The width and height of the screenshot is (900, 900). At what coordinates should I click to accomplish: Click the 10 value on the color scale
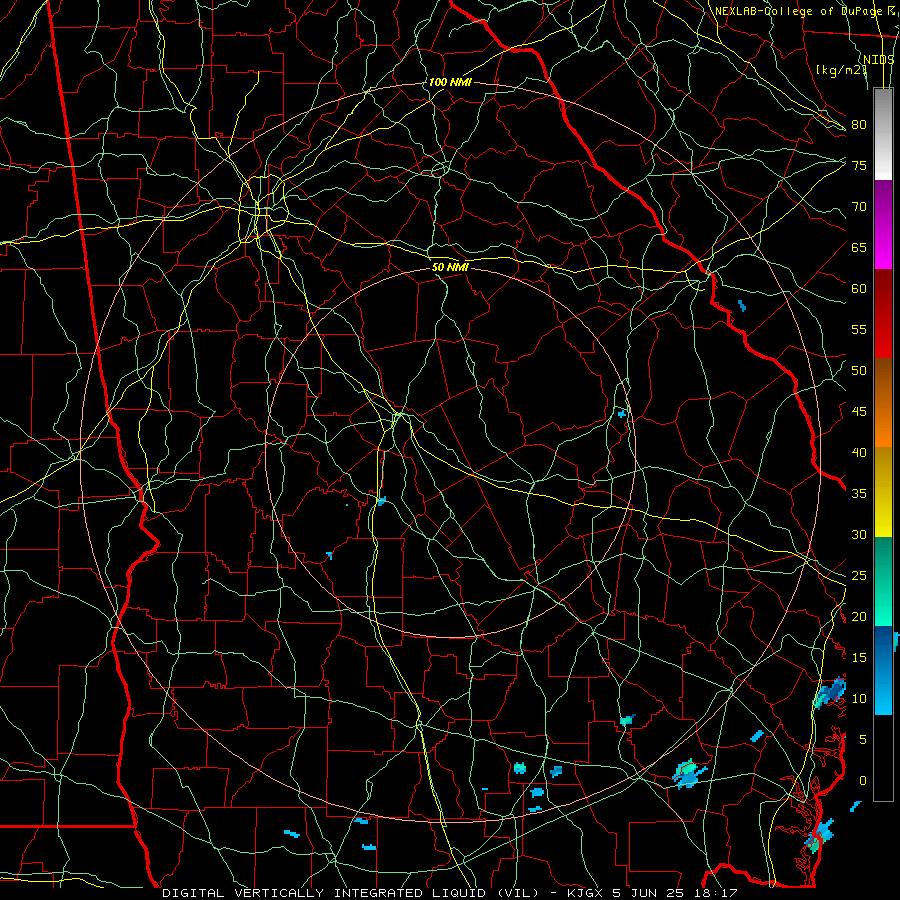(x=859, y=699)
